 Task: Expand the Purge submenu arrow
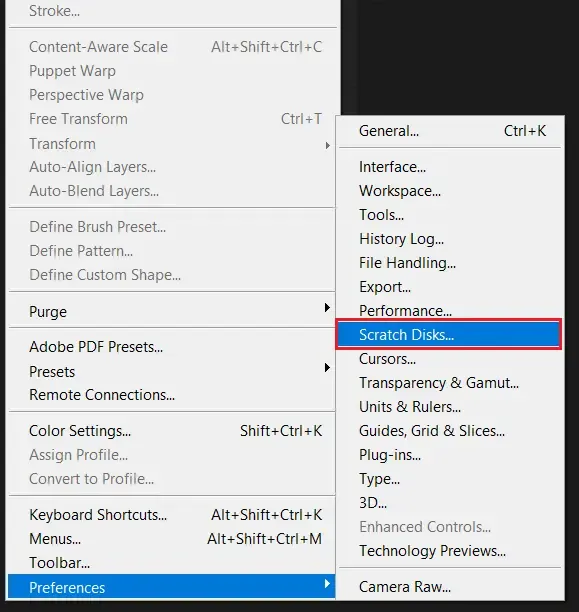(327, 308)
